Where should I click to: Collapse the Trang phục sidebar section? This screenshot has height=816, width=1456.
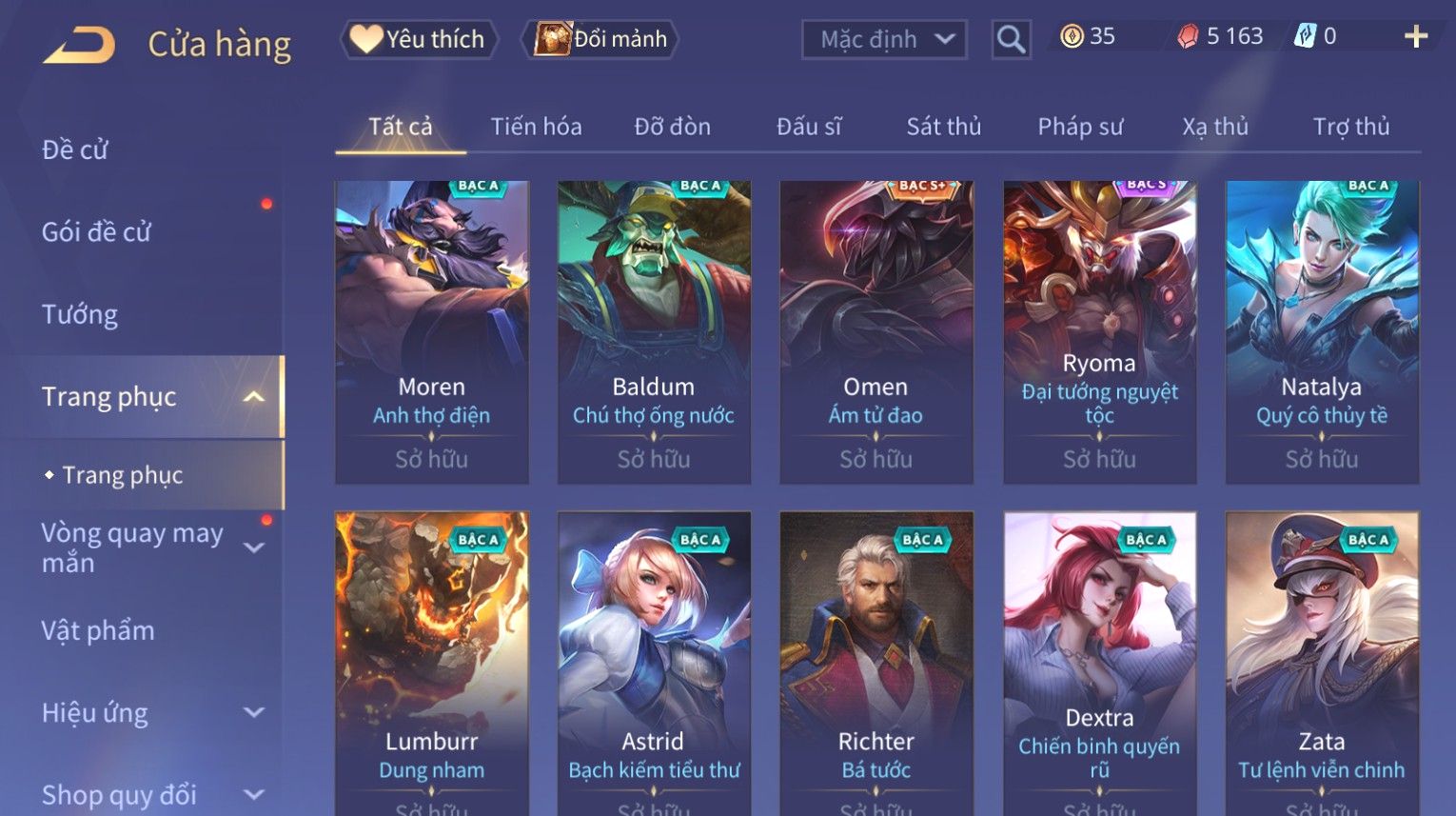coord(254,397)
